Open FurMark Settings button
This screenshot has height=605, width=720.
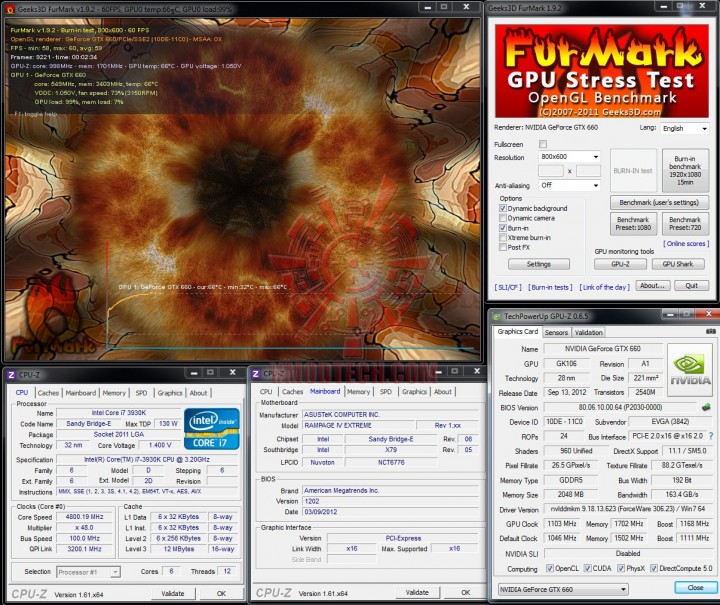[539, 264]
